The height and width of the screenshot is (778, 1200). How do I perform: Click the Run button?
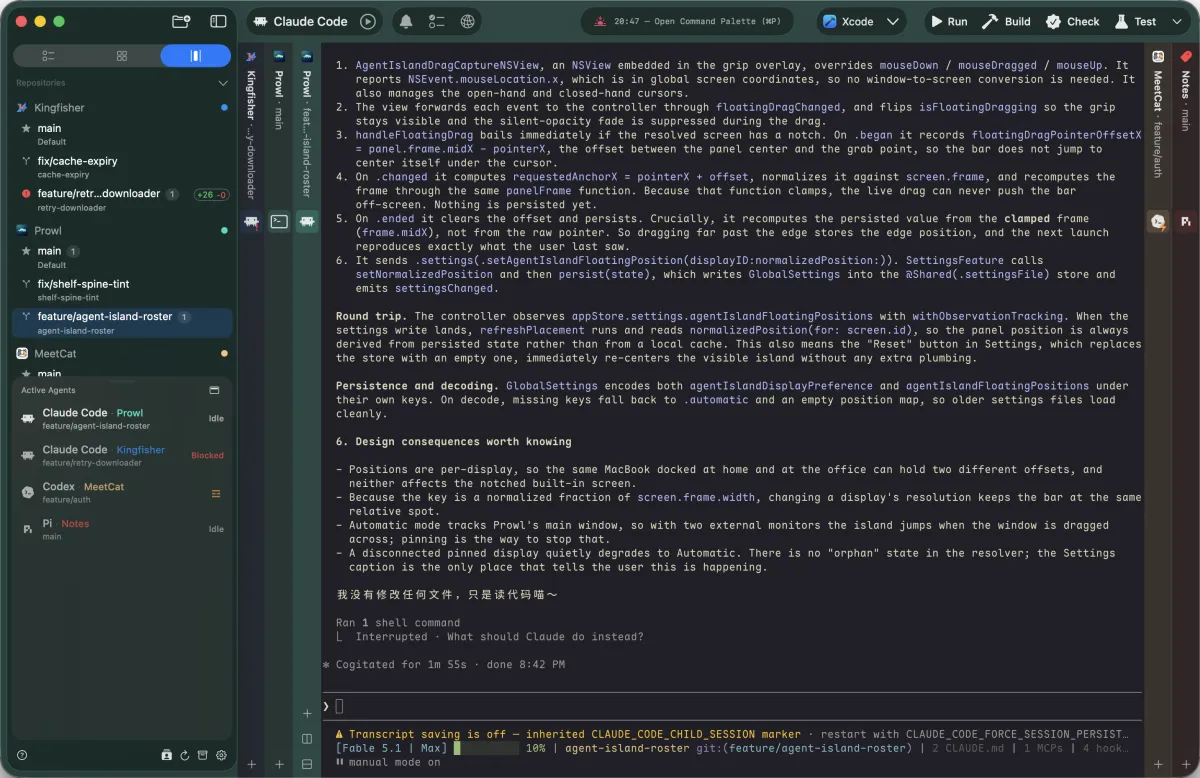pyautogui.click(x=948, y=21)
